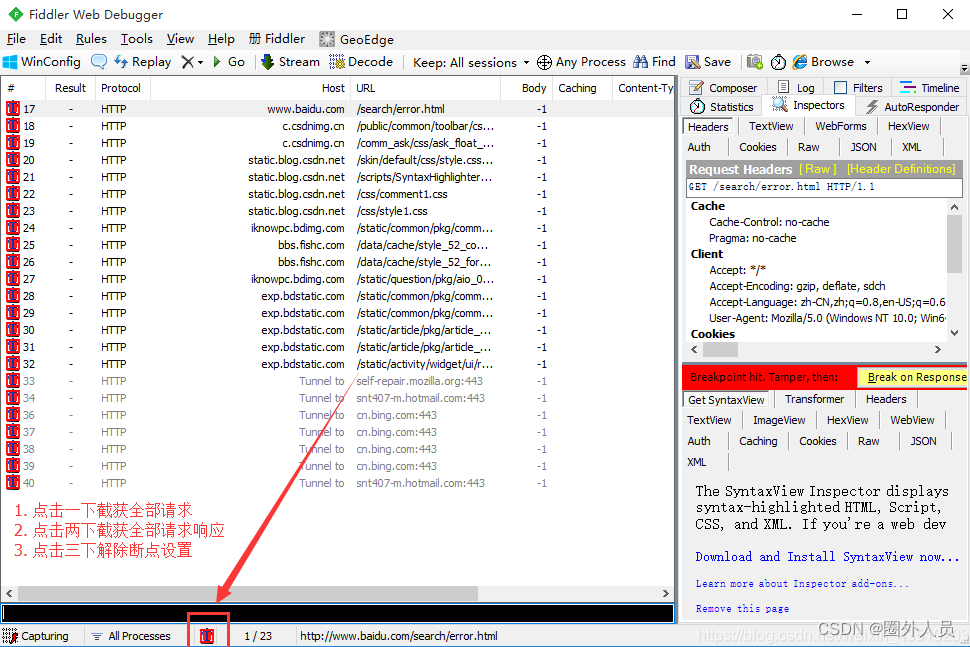Open the Rules menu
Viewport: 970px width, 647px height.
tap(91, 39)
